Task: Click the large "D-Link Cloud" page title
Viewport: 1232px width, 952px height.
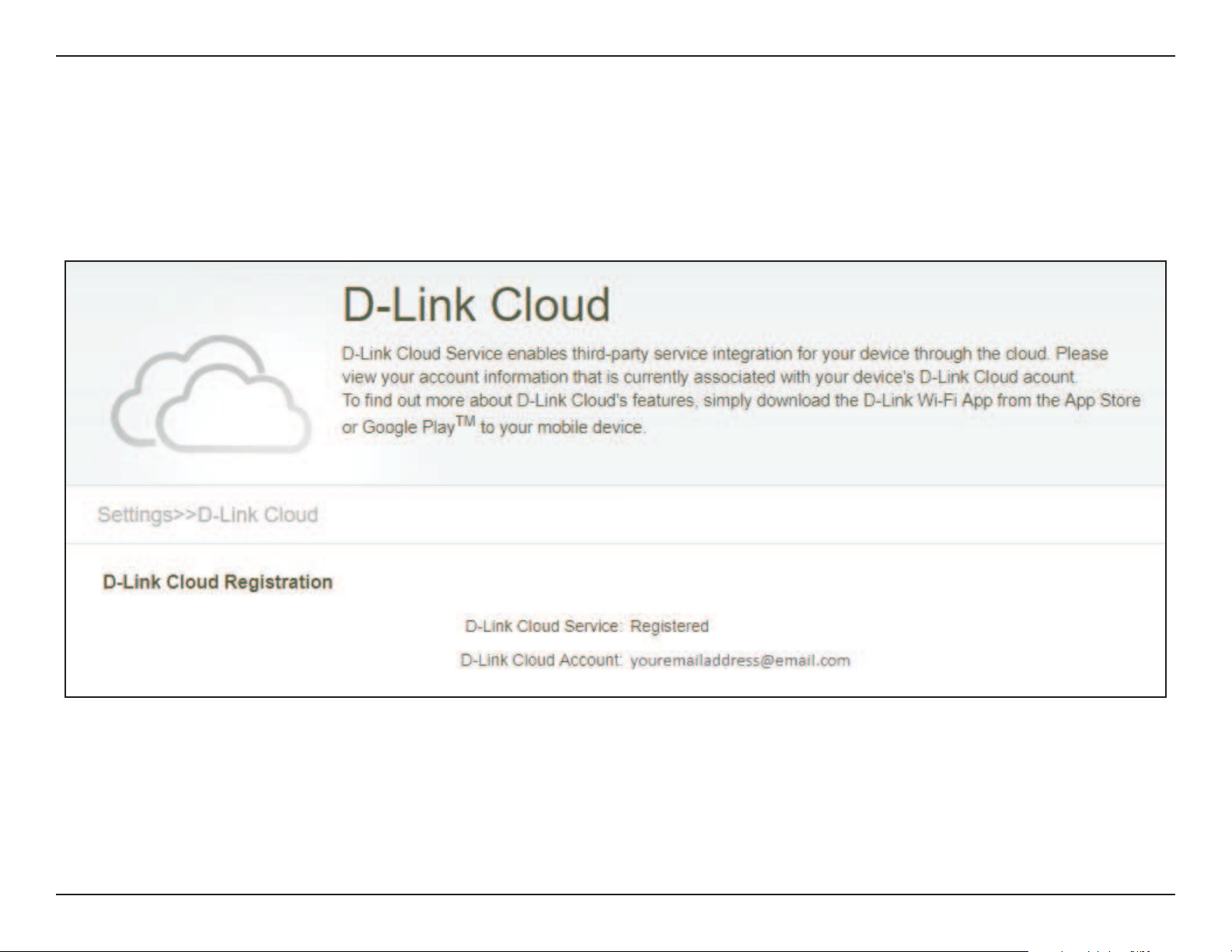Action: [476, 305]
